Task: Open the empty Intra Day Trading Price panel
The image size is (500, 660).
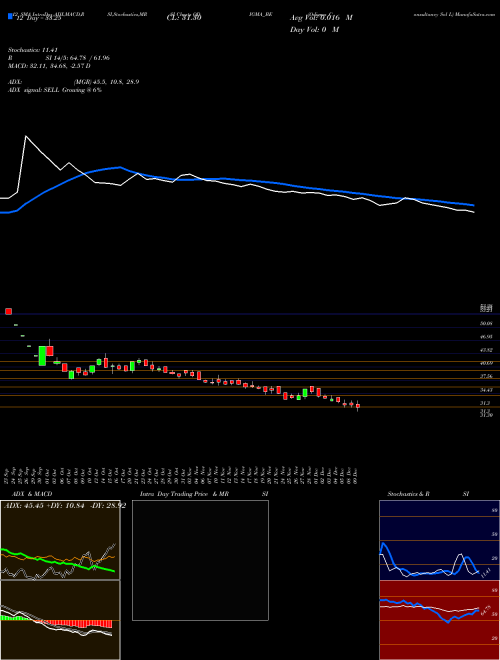Action: click(200, 560)
